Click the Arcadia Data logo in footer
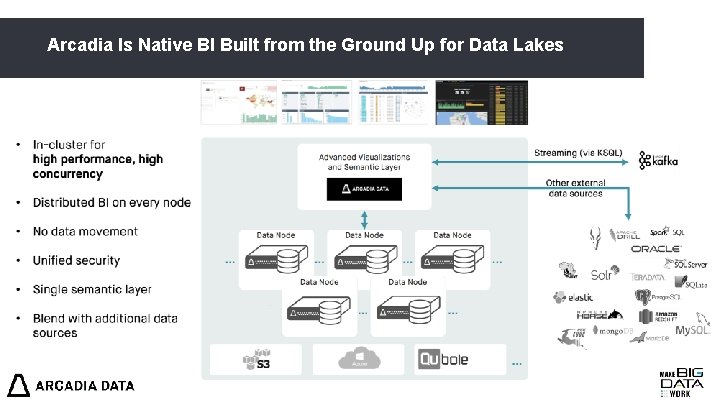 (71, 385)
